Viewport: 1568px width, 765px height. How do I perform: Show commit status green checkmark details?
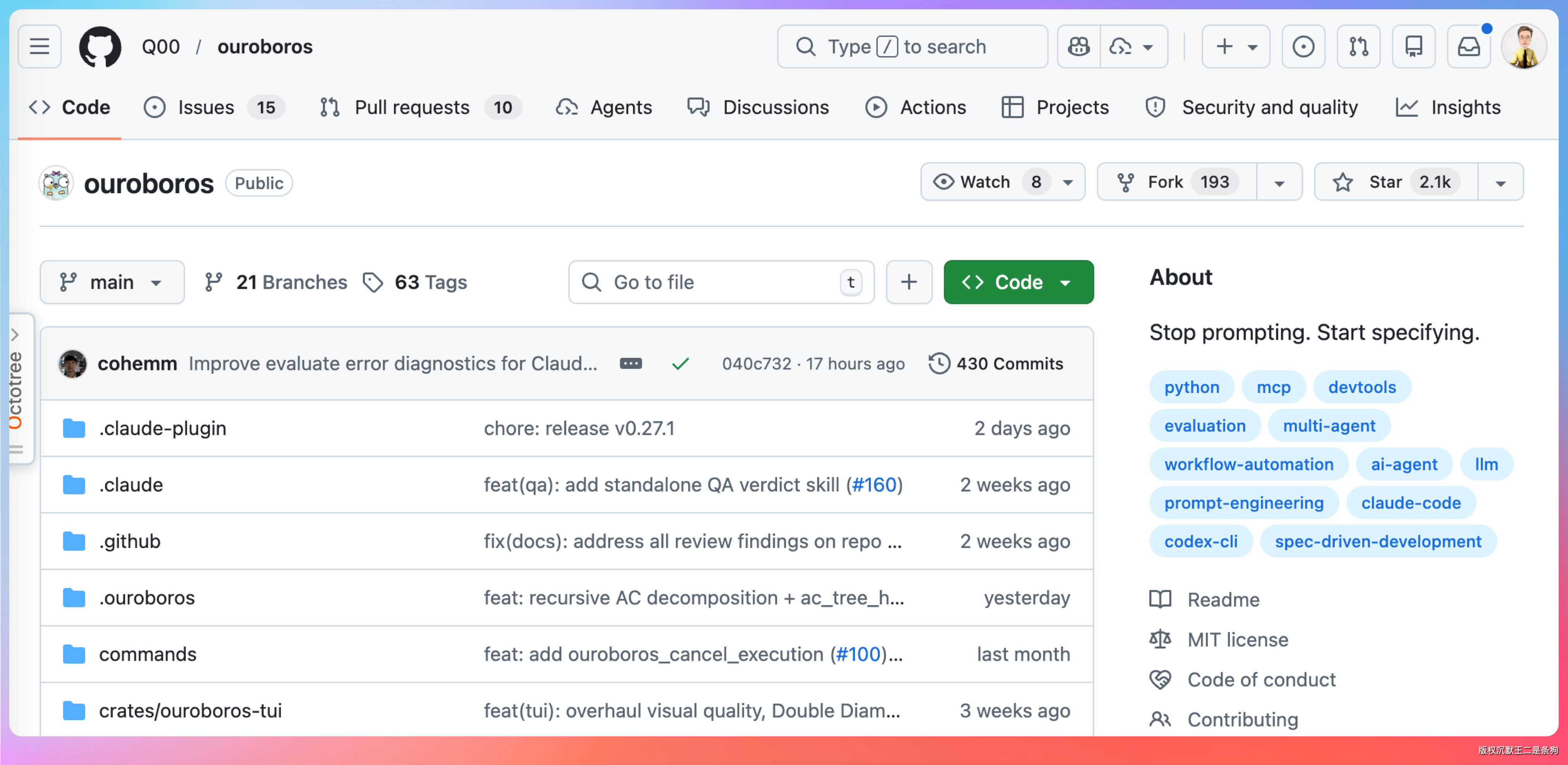pyautogui.click(x=681, y=364)
